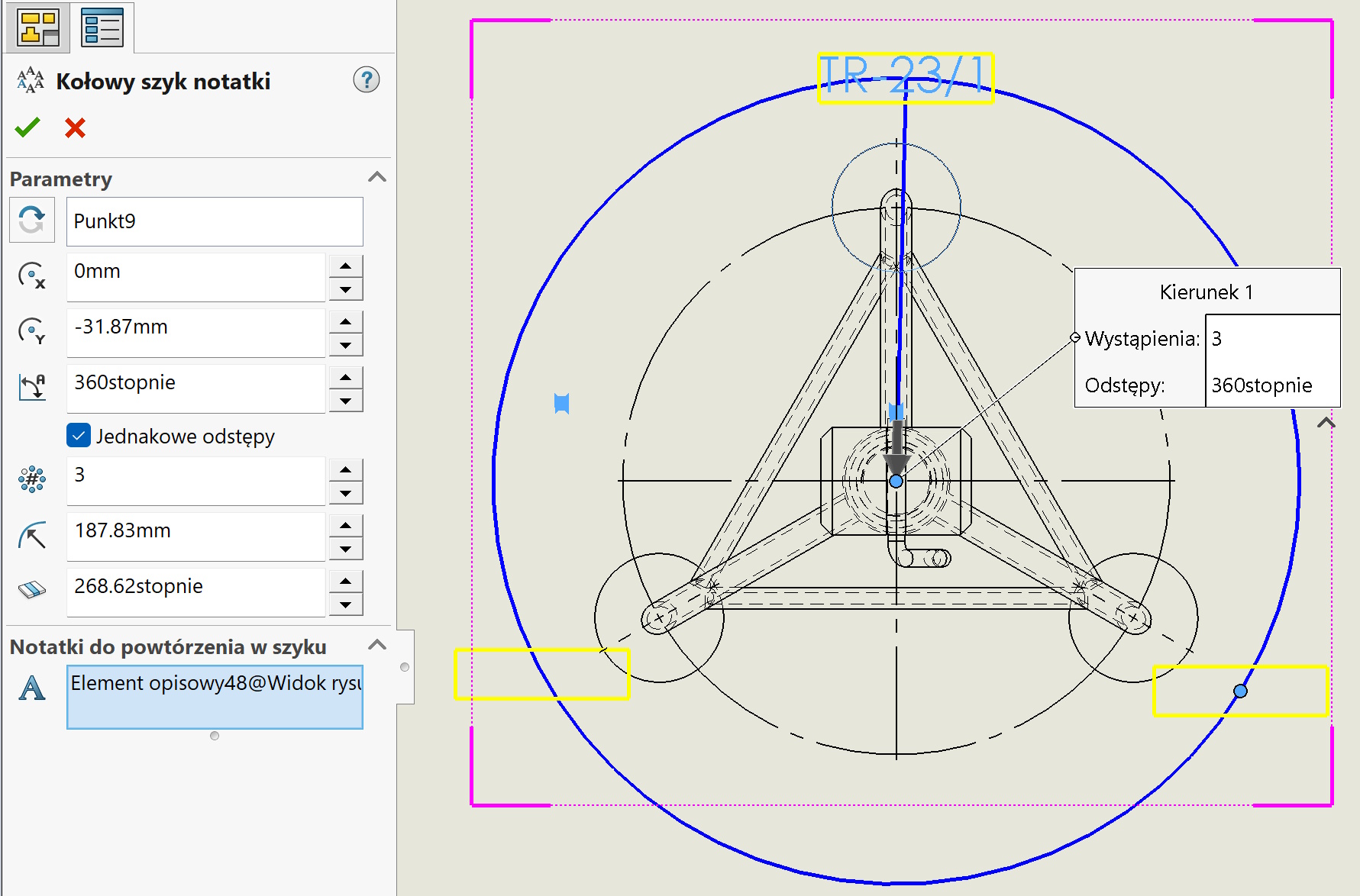This screenshot has width=1360, height=896.
Task: Switch to the feature manager tab
Action: [38, 28]
